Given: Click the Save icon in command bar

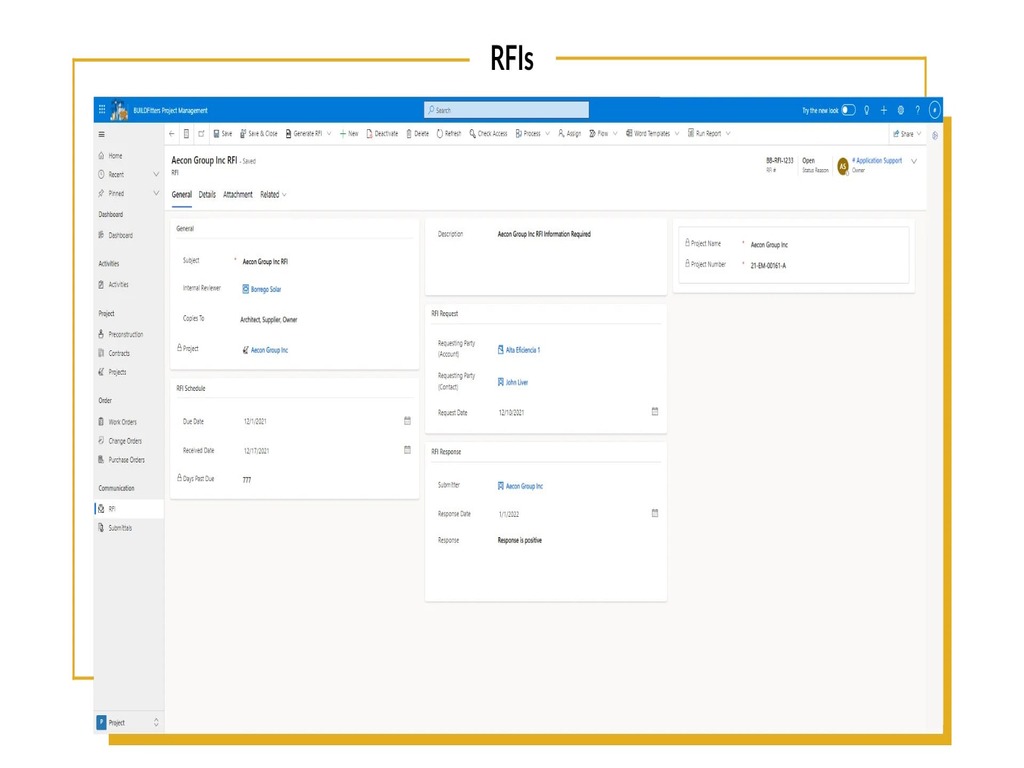Looking at the screenshot, I should point(217,133).
